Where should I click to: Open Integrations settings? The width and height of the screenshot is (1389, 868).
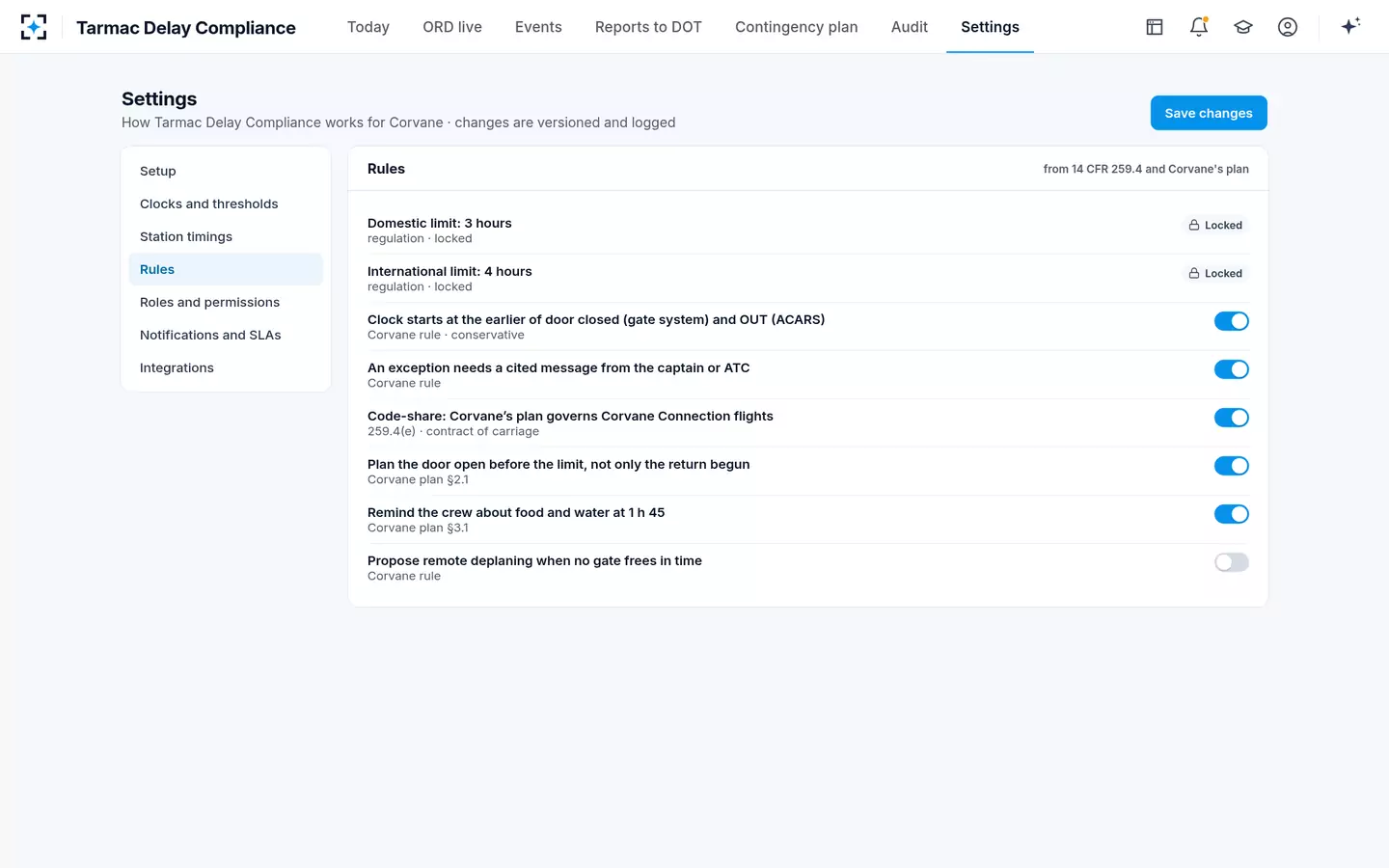[226, 367]
